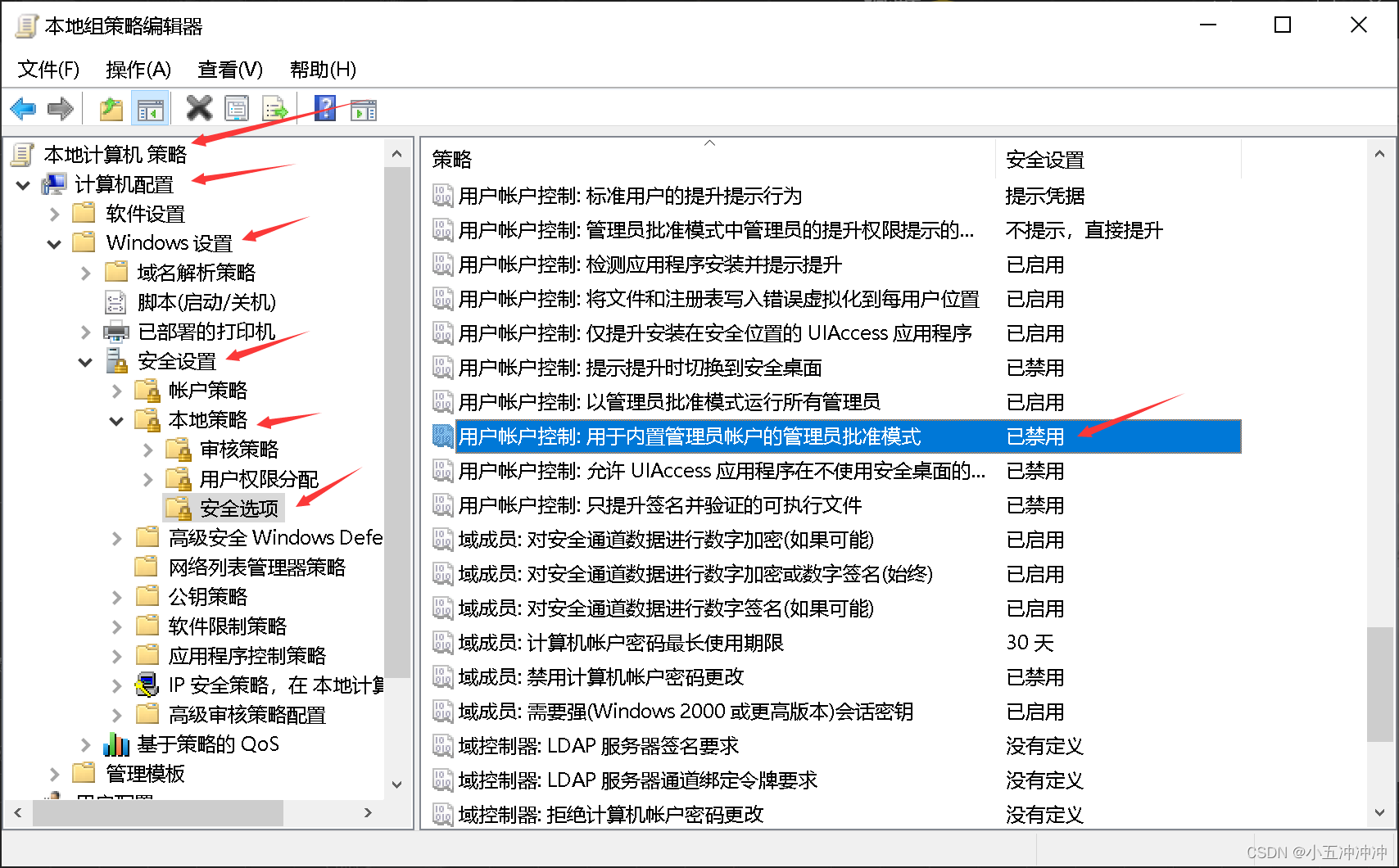Click the Up one level folder icon
Viewport: 1399px width, 868px height.
click(x=111, y=108)
